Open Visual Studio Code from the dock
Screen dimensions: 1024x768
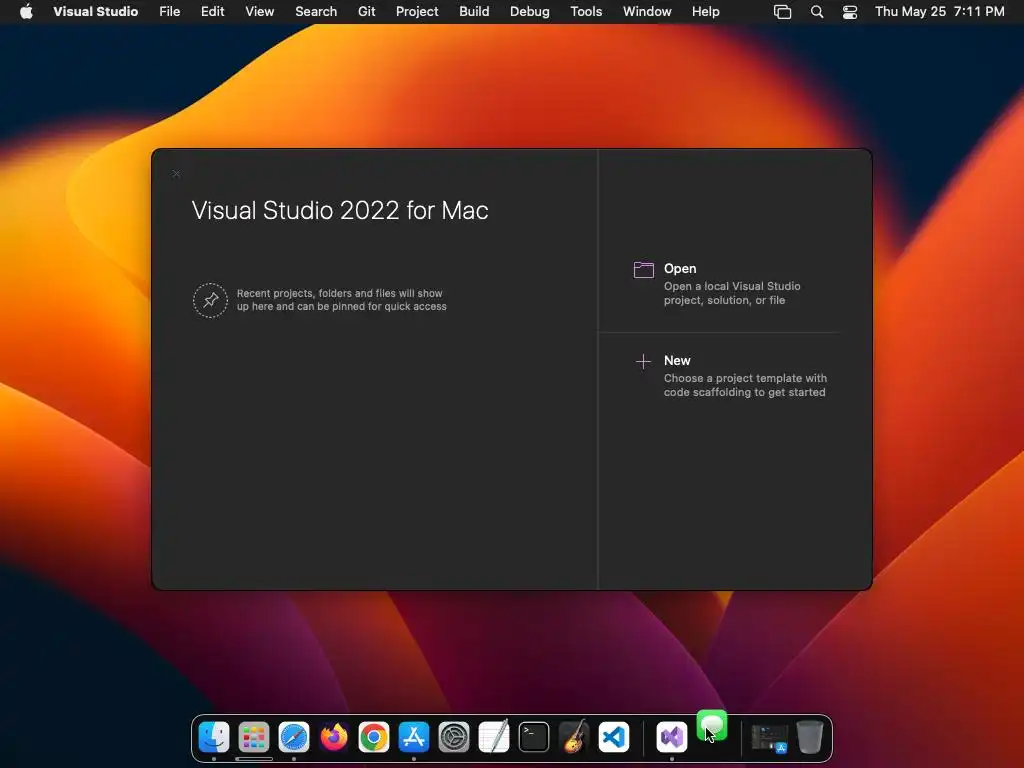tap(614, 737)
